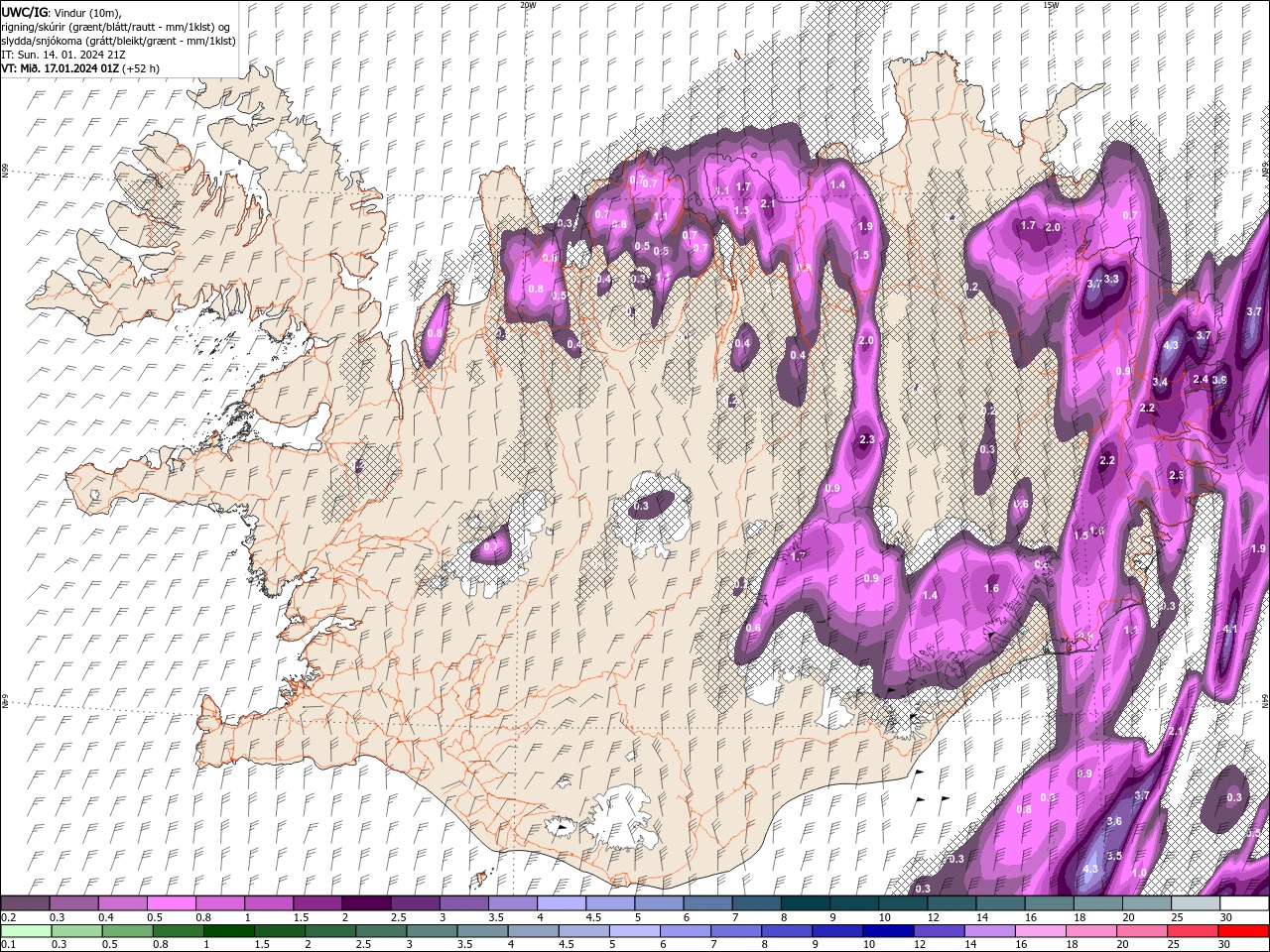
Task: Click the '30' label of the upper legend row
Action: [x=1226, y=917]
